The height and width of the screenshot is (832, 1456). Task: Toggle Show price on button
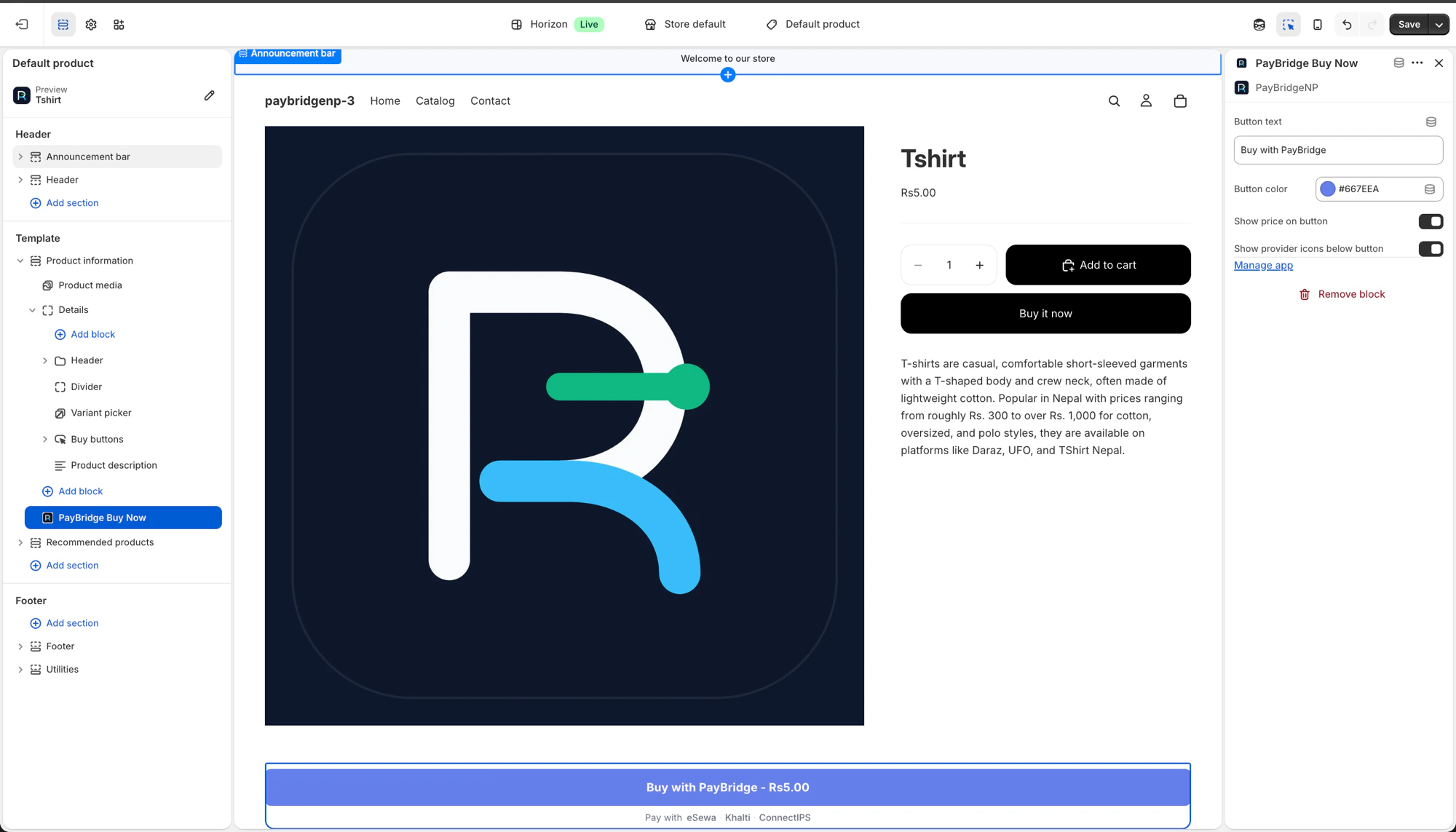click(1431, 221)
